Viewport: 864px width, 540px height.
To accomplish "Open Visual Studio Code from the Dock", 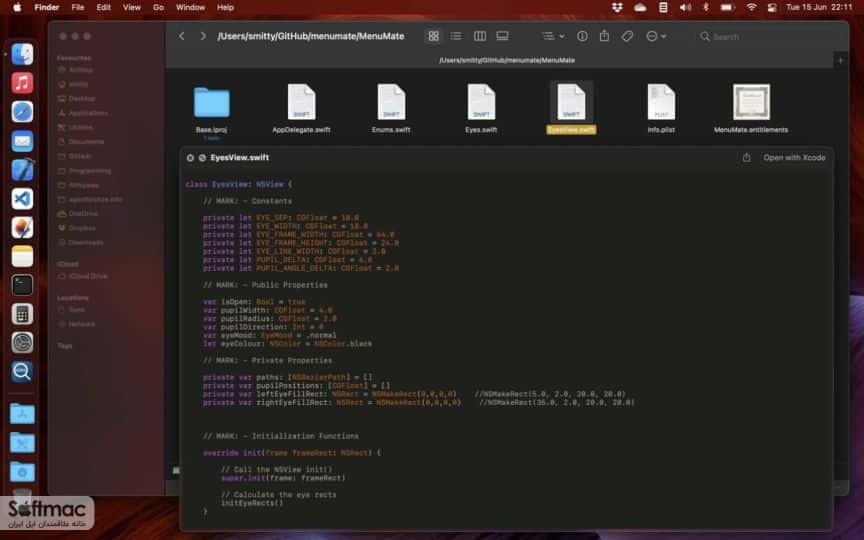I will (22, 199).
